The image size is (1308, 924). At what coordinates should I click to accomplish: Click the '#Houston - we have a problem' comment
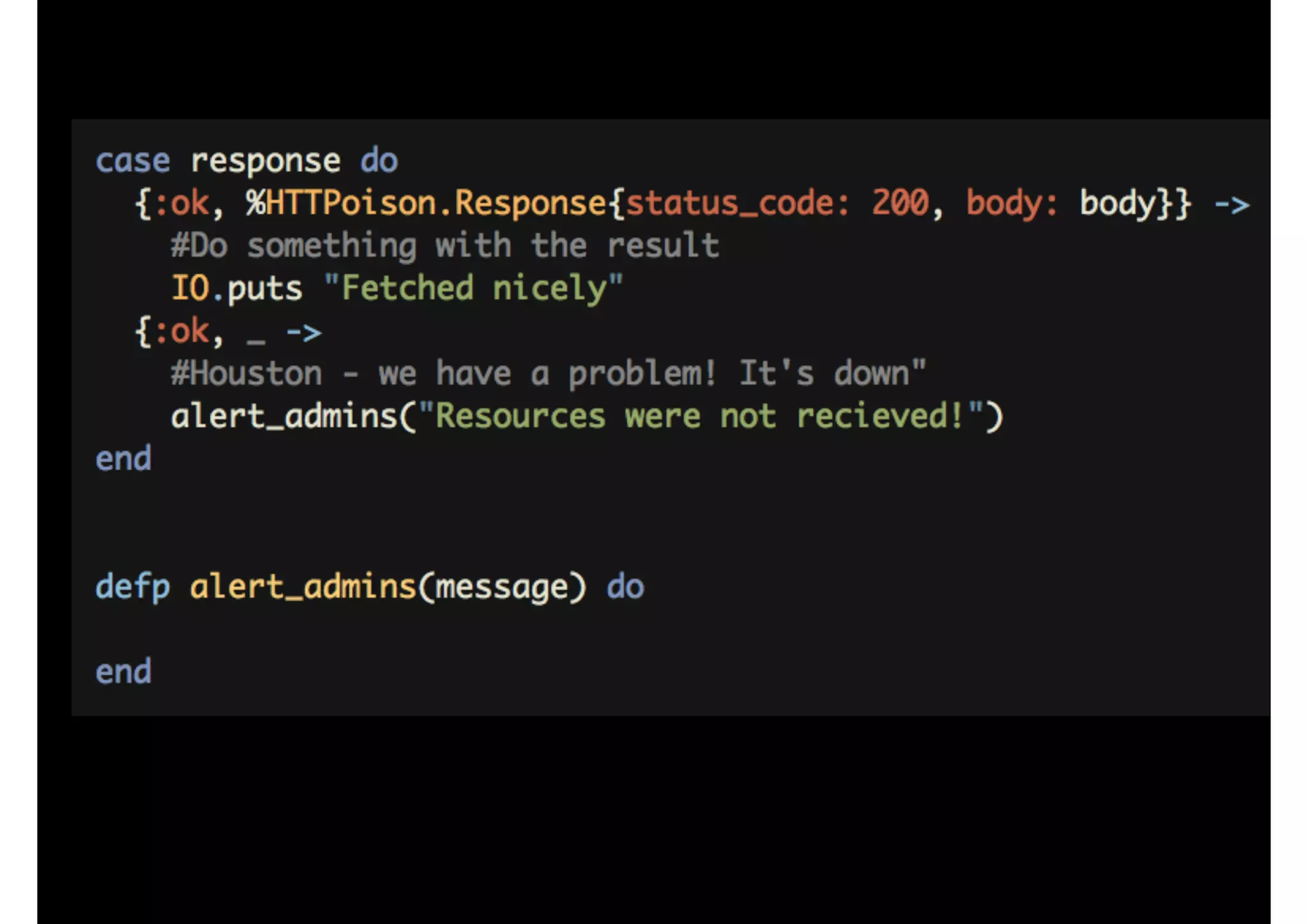(548, 374)
